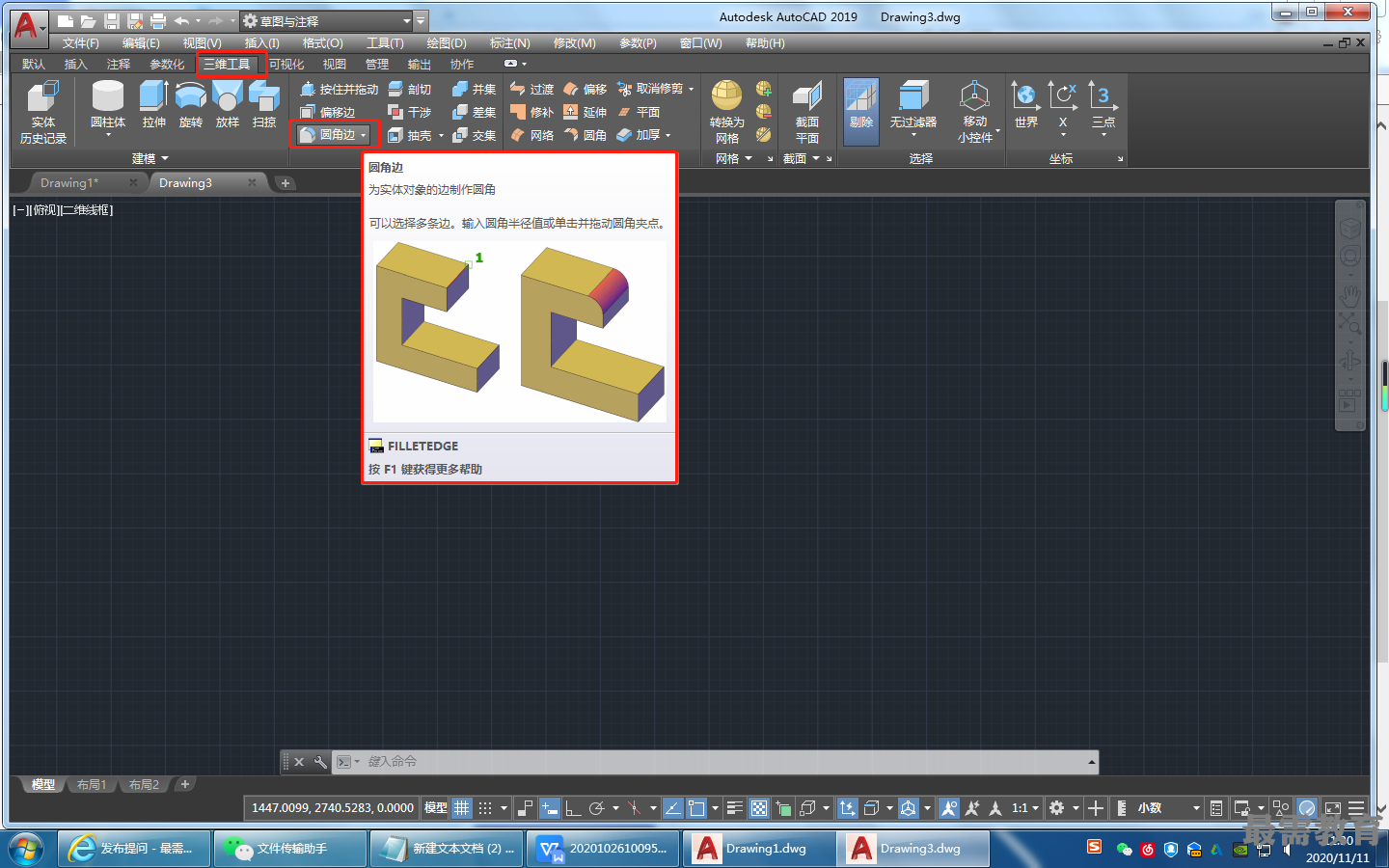This screenshot has height=868, width=1389.
Task: Open the 绘图(D) menu
Action: point(447,43)
